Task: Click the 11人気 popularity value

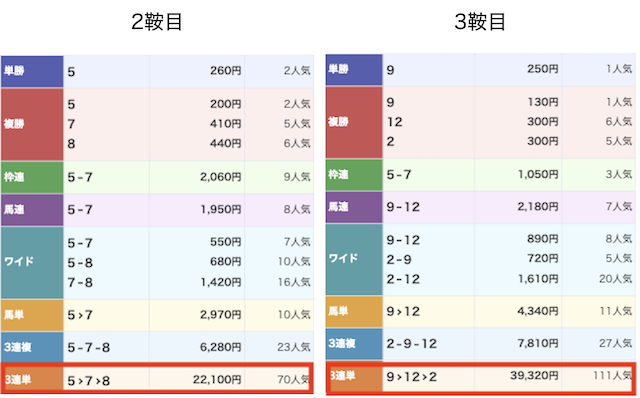Action: pos(616,311)
